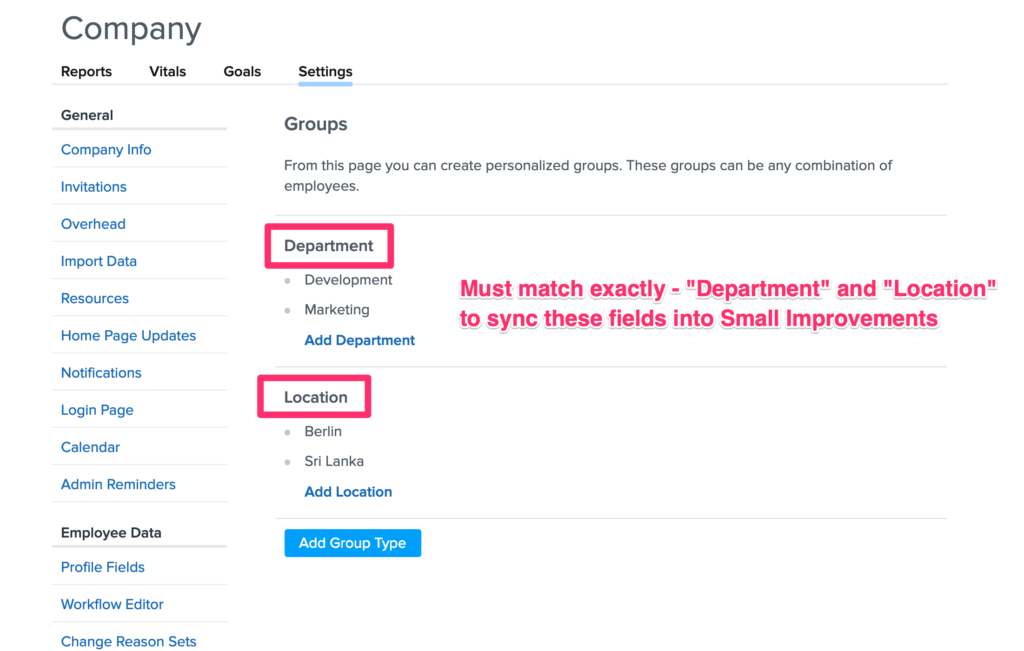Screen dimensions: 1024x651
Task: Open Calendar settings
Action: click(90, 447)
